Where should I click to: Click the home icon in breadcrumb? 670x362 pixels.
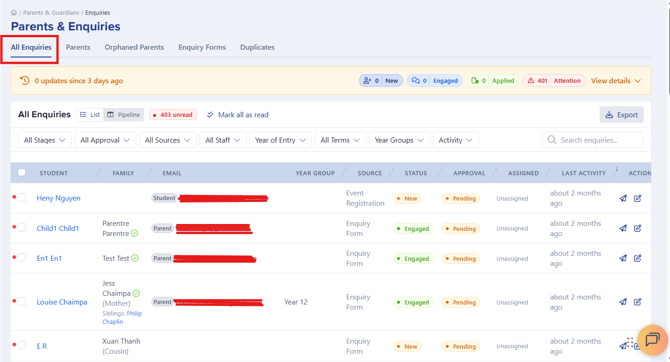[x=14, y=12]
